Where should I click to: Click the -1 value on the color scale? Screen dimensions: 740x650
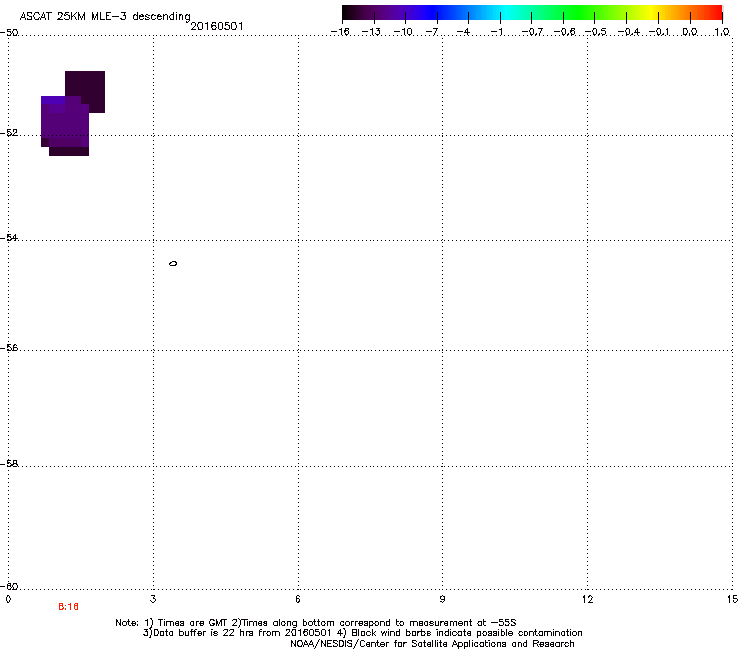click(x=496, y=32)
